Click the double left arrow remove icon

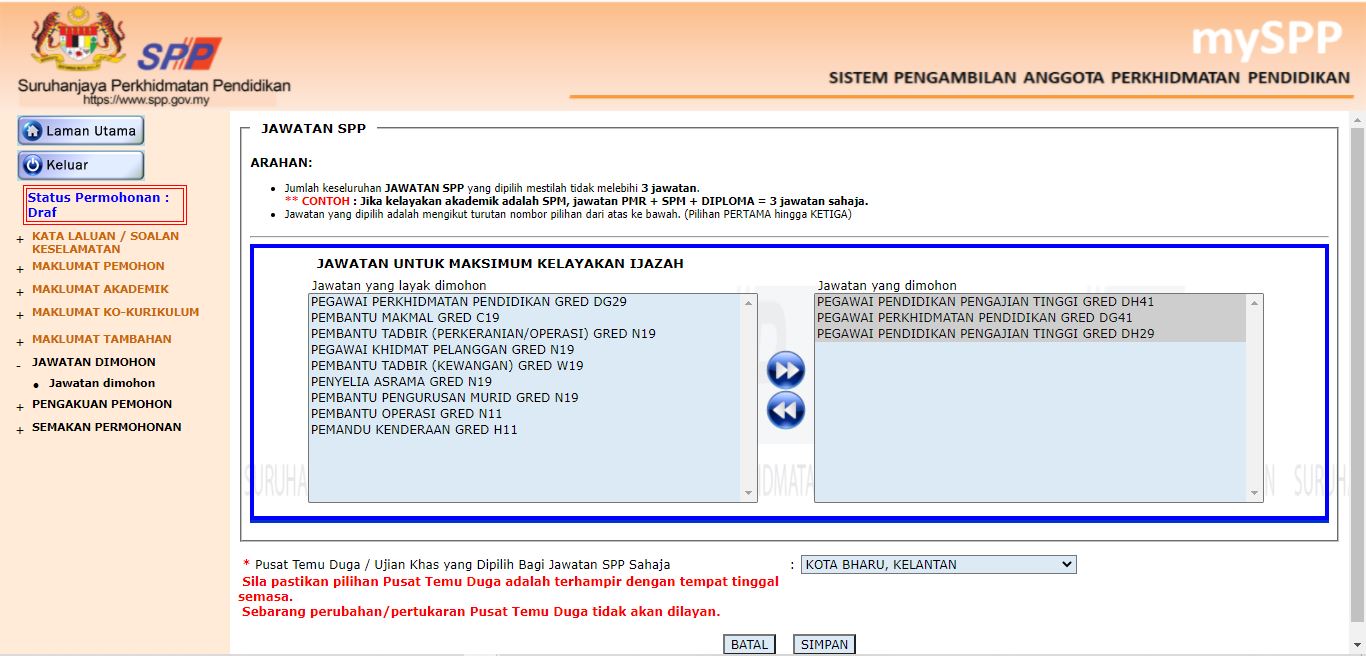[x=786, y=410]
